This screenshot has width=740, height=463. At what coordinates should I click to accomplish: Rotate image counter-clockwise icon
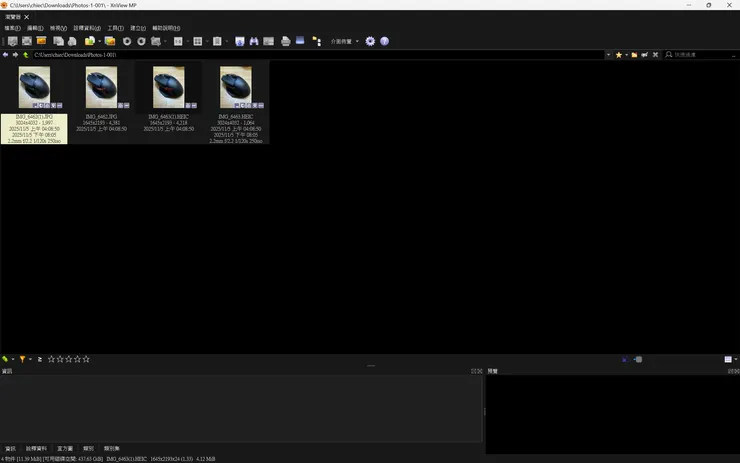pyautogui.click(x=127, y=42)
